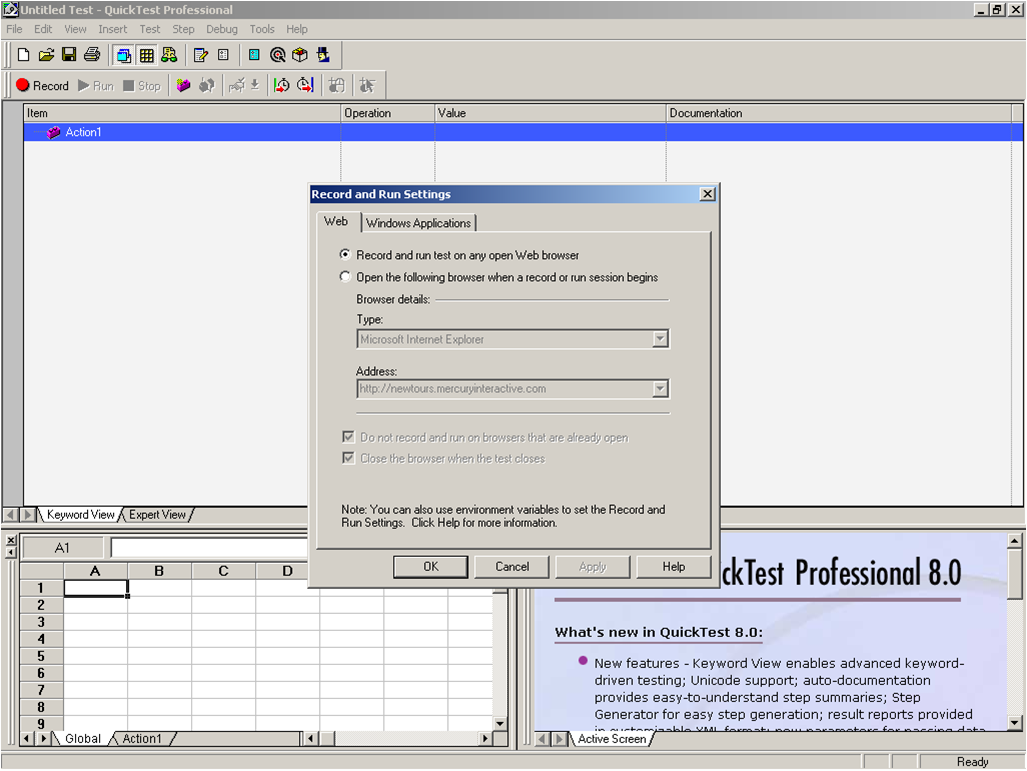Open the Address dropdown arrow
Screen dimensions: 1027x771
coord(660,388)
